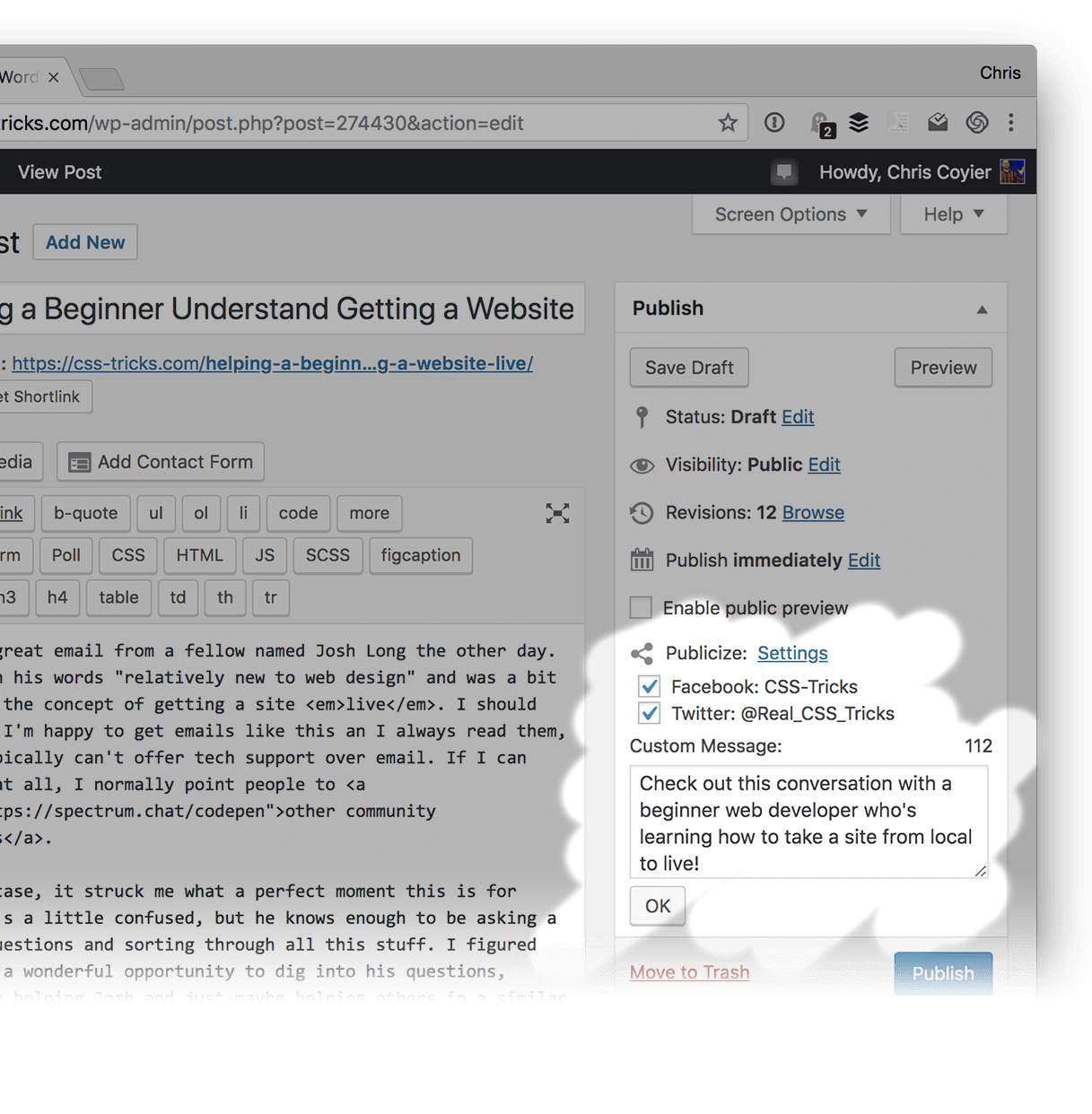Open the spiral swirl extension icon
Viewport: 1092px width, 1114px height.
977,123
